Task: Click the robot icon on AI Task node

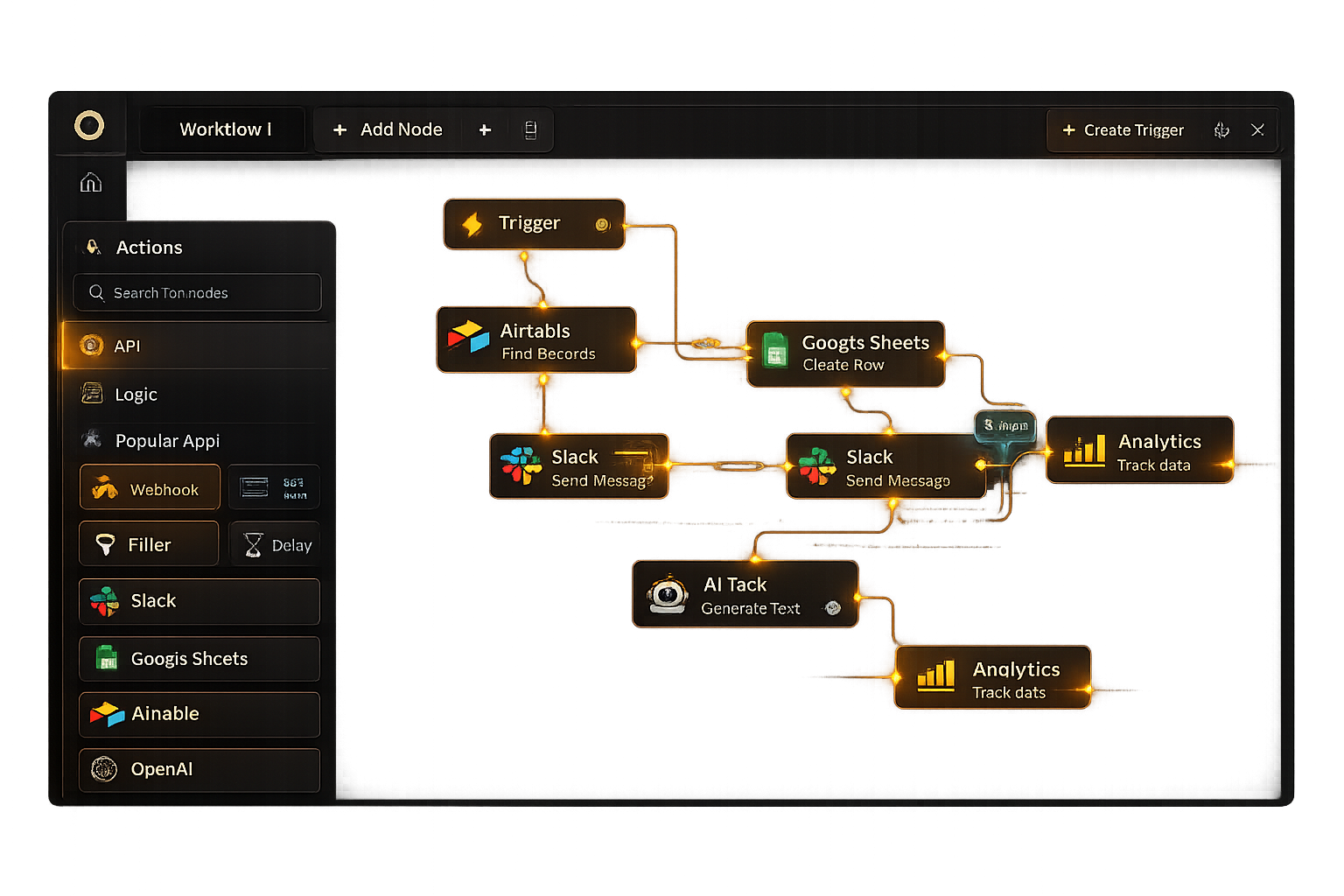Action: point(667,594)
